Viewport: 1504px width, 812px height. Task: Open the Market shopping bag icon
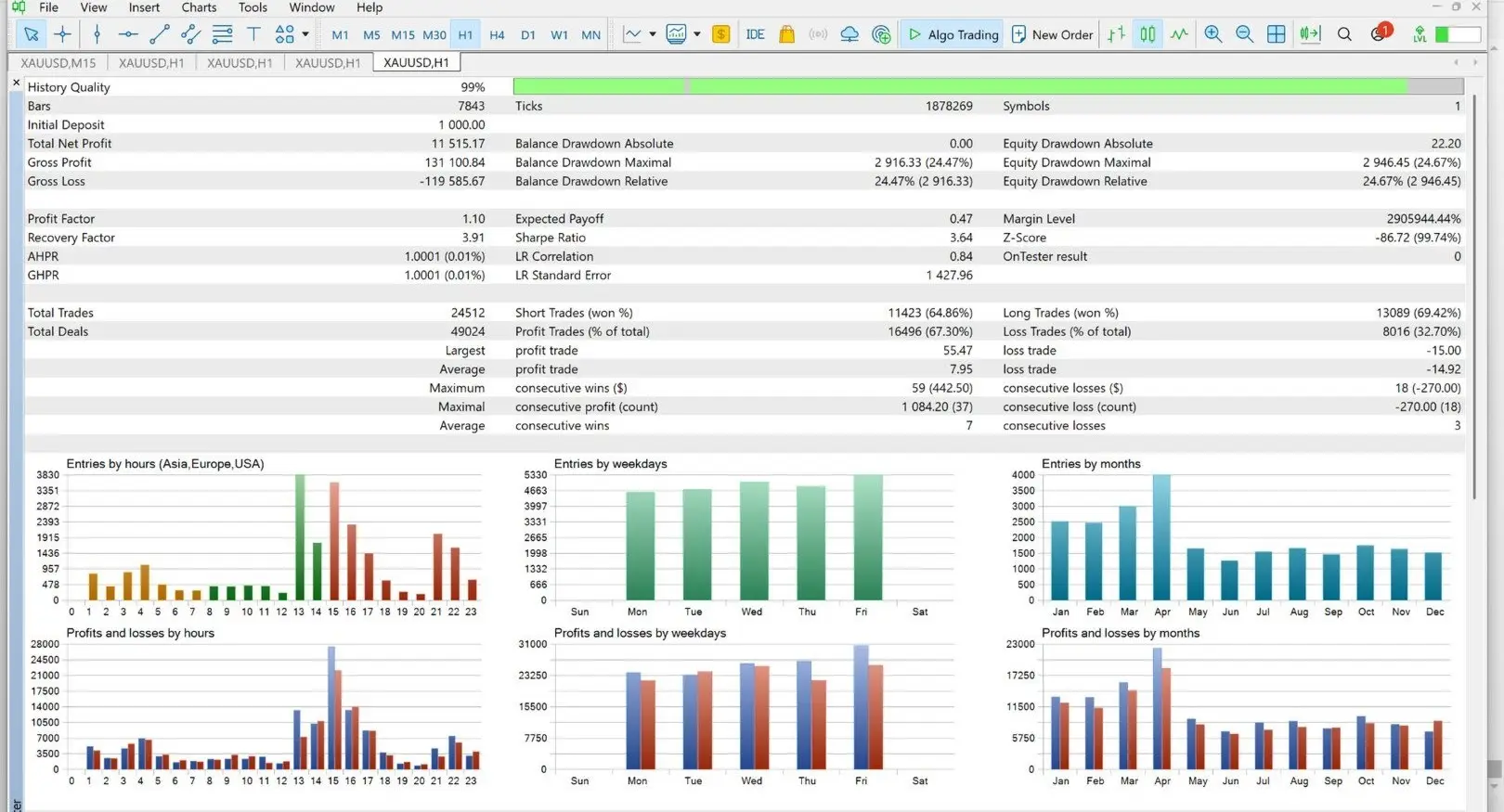click(x=786, y=34)
